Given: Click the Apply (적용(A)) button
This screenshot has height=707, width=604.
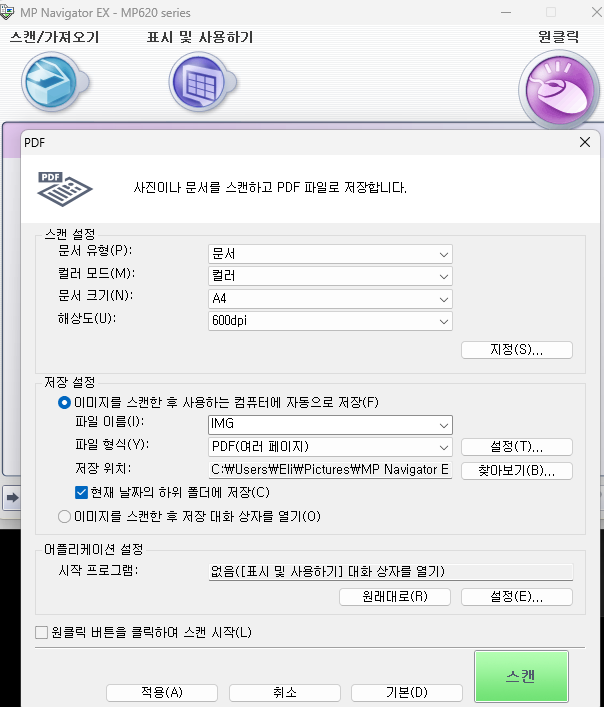Looking at the screenshot, I should point(161,692).
